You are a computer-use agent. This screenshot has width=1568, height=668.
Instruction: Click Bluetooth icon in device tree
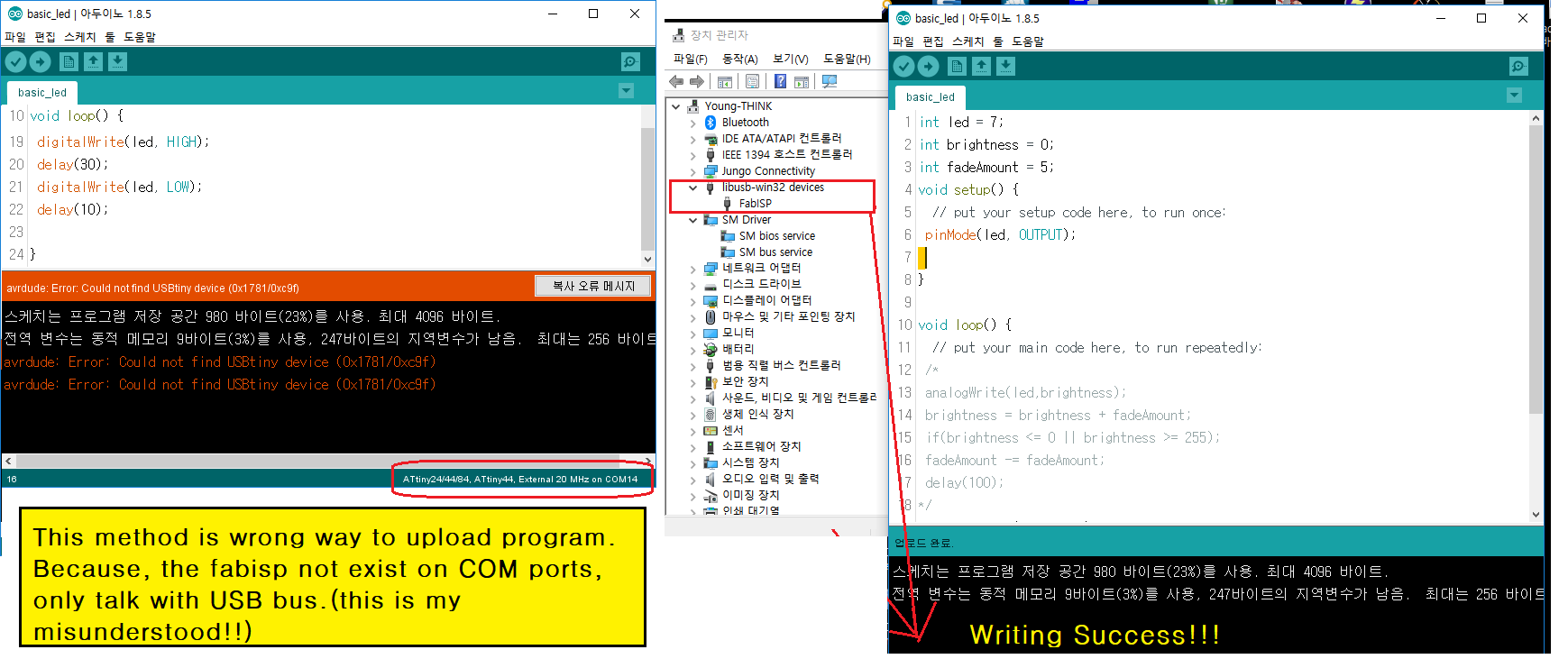pyautogui.click(x=711, y=122)
